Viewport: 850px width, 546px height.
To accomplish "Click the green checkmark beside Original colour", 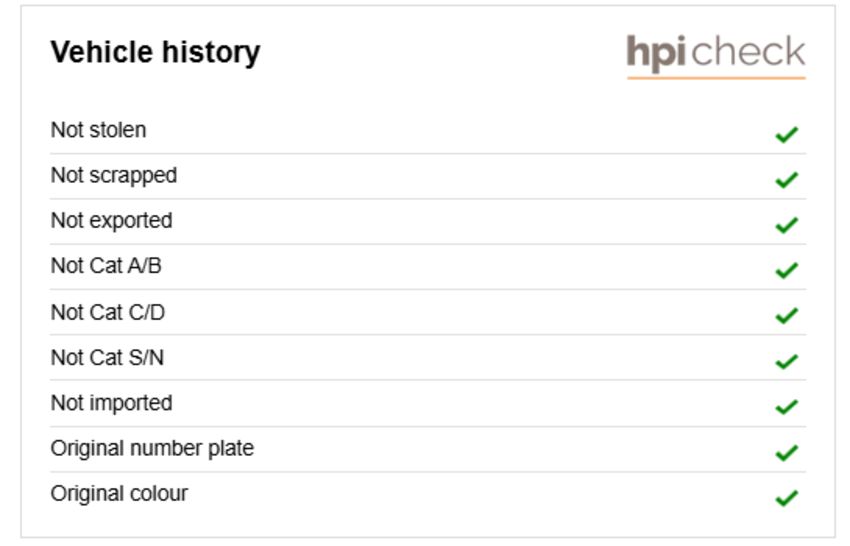I will (787, 498).
